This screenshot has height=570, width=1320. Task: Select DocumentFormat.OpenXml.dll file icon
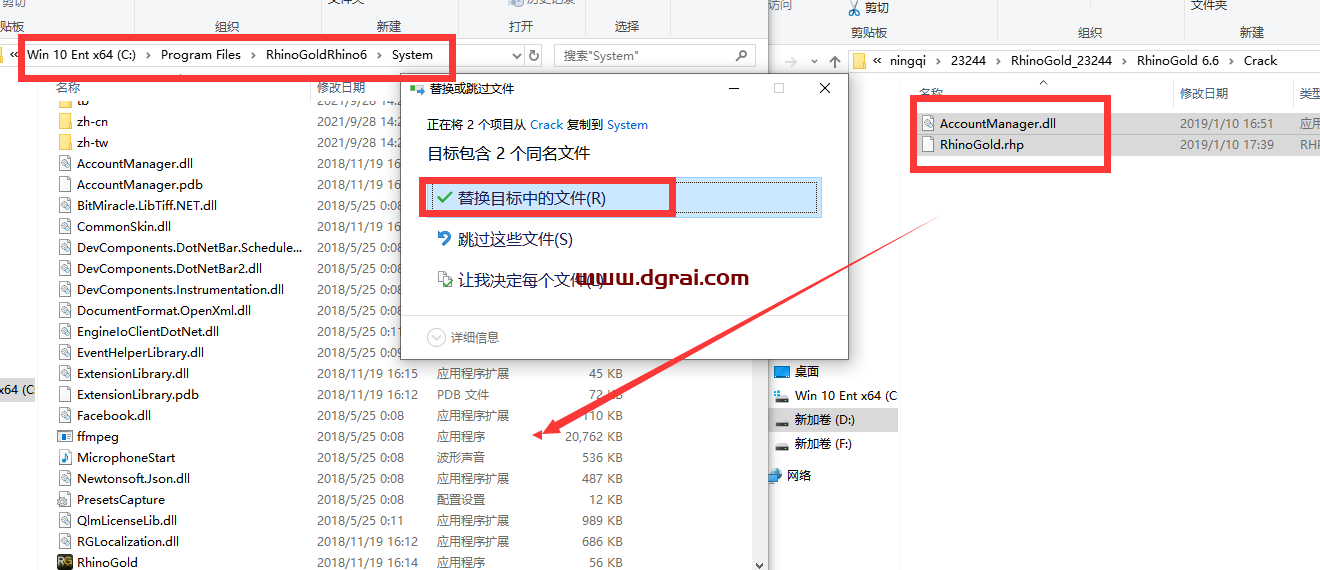[x=65, y=311]
